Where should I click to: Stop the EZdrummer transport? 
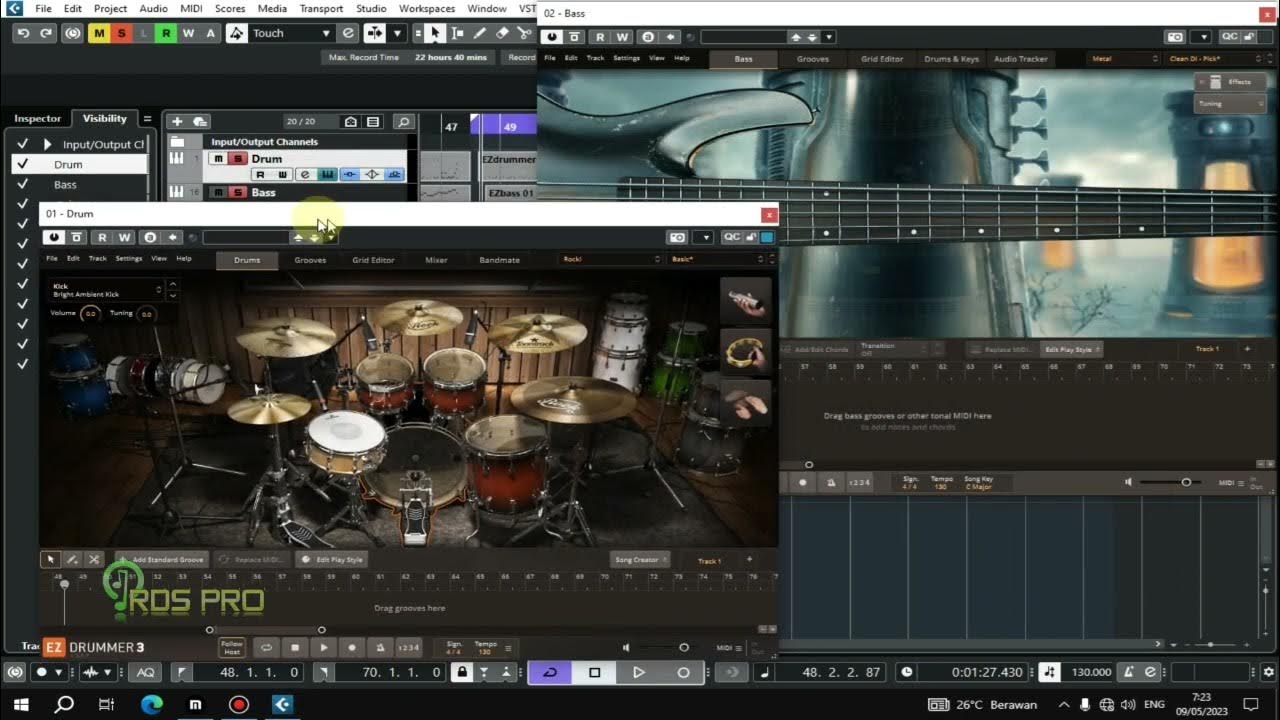[x=295, y=648]
